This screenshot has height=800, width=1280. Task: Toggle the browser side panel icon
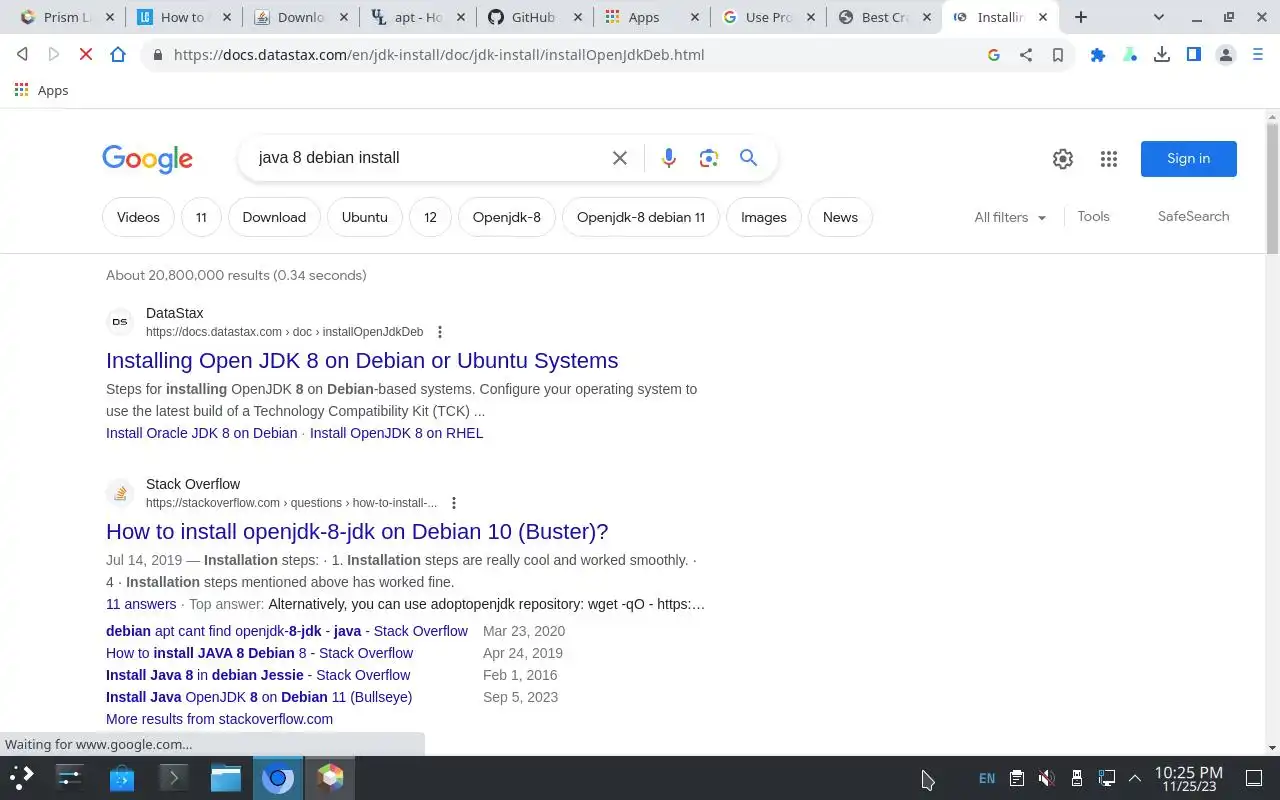(1194, 55)
